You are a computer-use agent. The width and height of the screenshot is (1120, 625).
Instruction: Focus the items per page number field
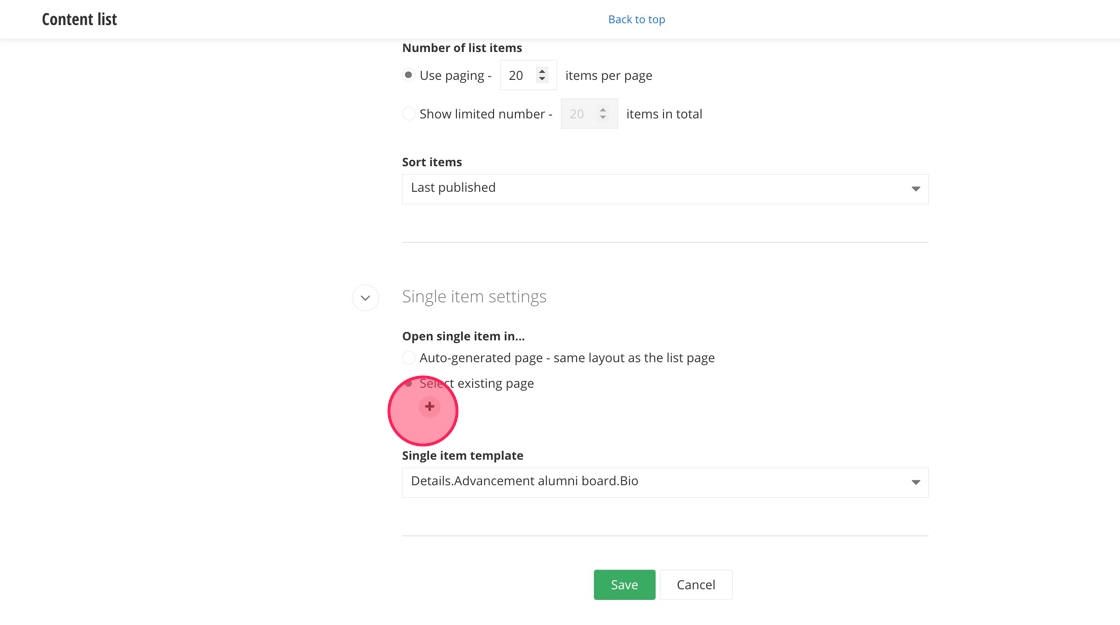tap(518, 76)
